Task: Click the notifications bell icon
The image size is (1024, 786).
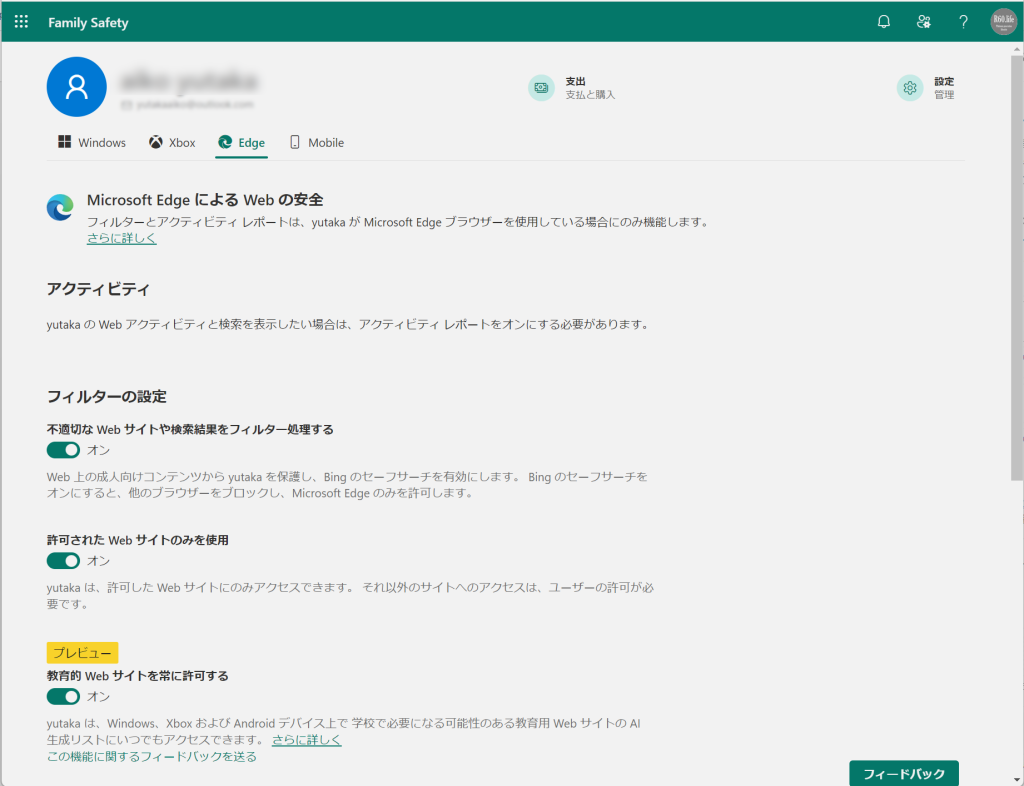Action: [x=883, y=22]
